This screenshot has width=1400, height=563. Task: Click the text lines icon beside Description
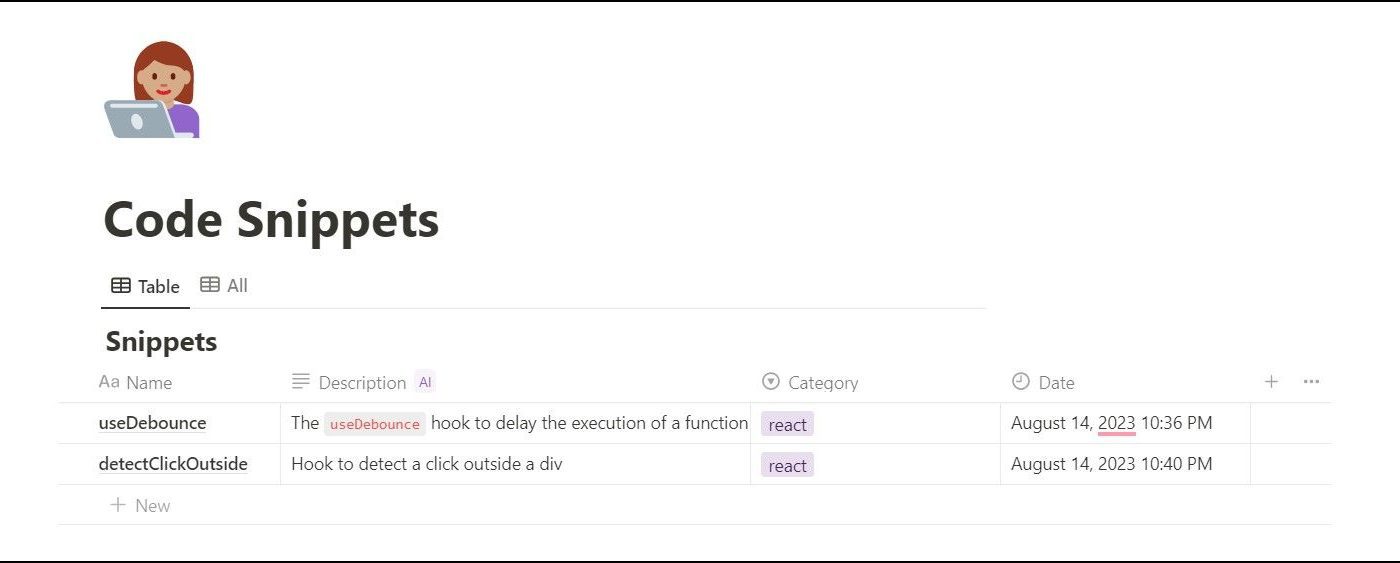coord(300,381)
